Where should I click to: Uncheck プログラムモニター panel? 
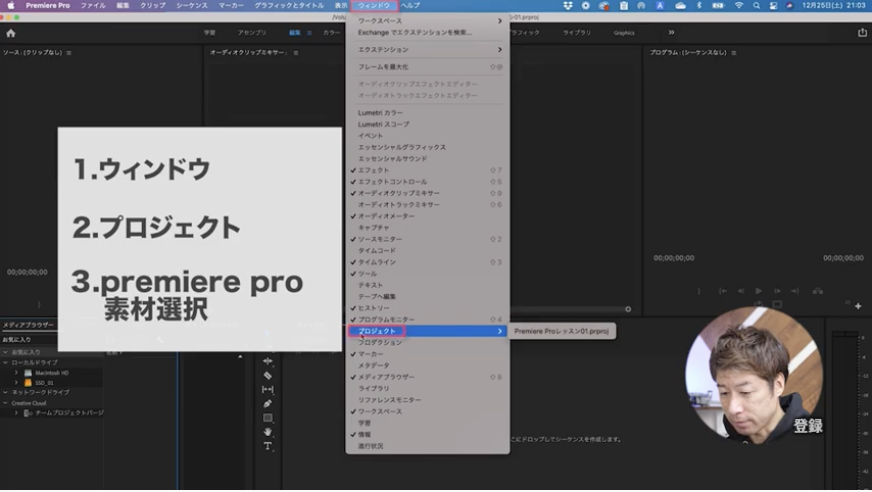pos(427,320)
